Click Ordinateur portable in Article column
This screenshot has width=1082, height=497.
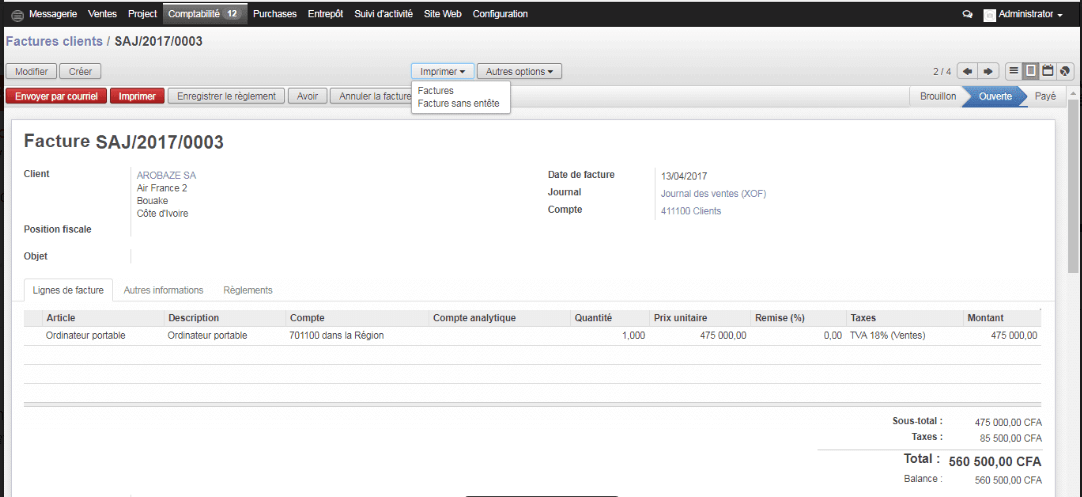[x=86, y=335]
